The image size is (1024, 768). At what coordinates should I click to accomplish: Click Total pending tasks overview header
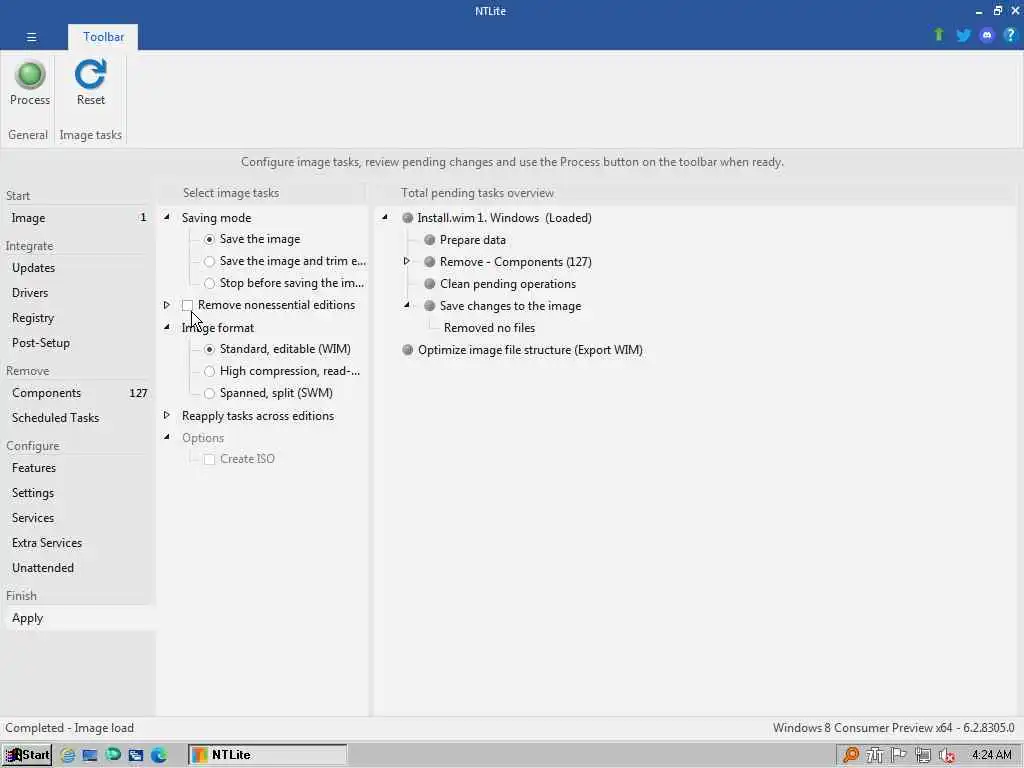click(x=477, y=193)
